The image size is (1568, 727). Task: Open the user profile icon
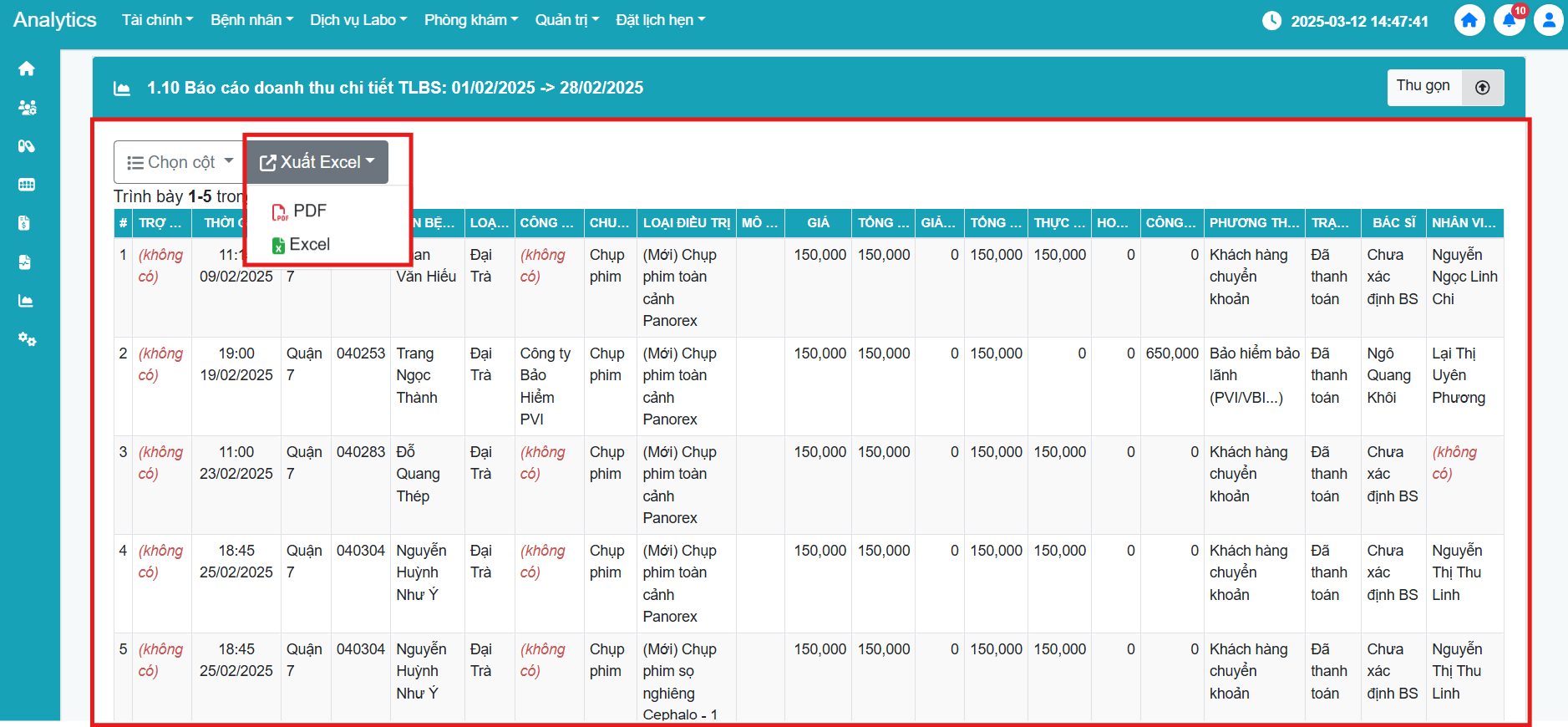1548,20
